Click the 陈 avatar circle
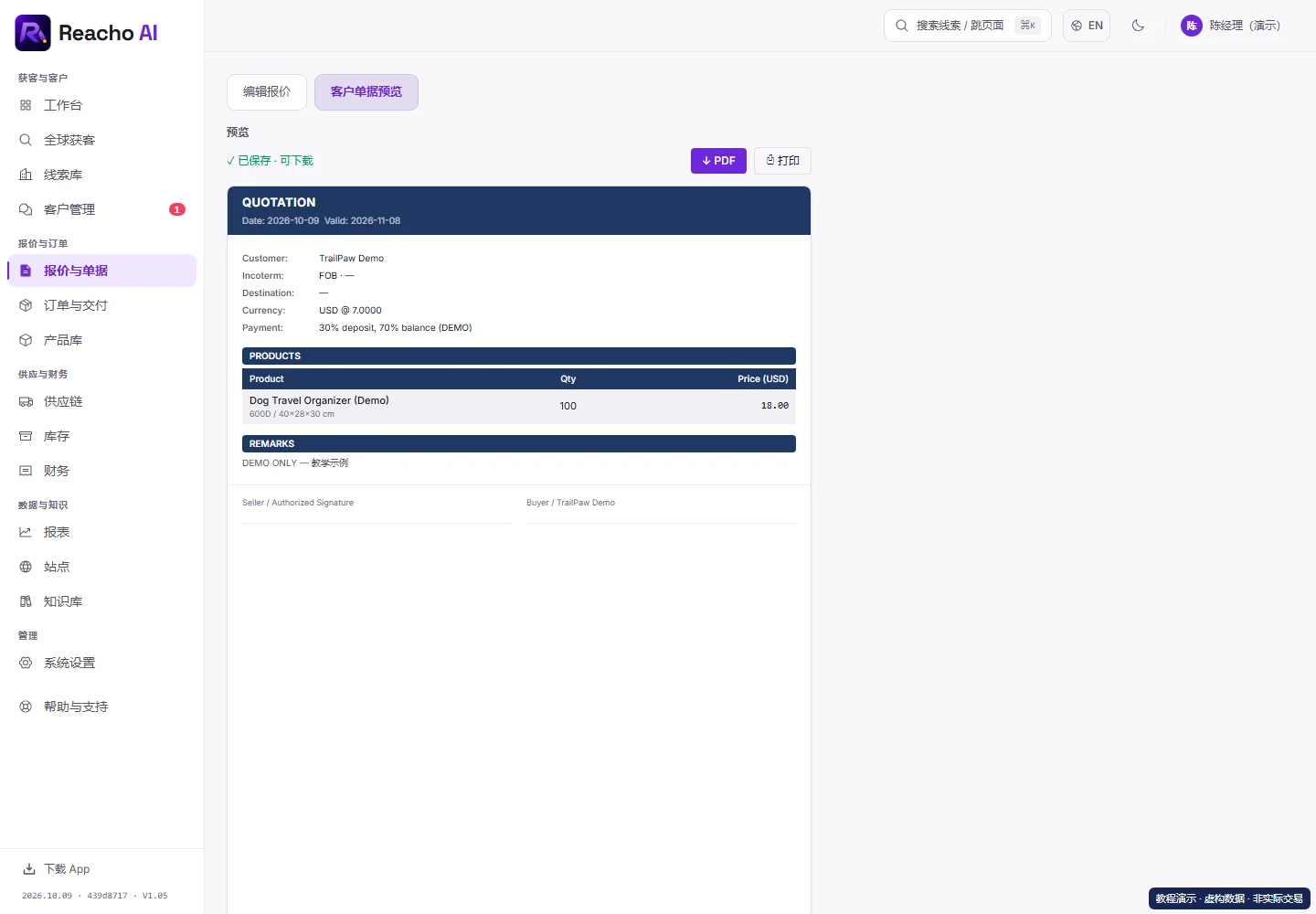The width and height of the screenshot is (1316, 914). pyautogui.click(x=1192, y=26)
